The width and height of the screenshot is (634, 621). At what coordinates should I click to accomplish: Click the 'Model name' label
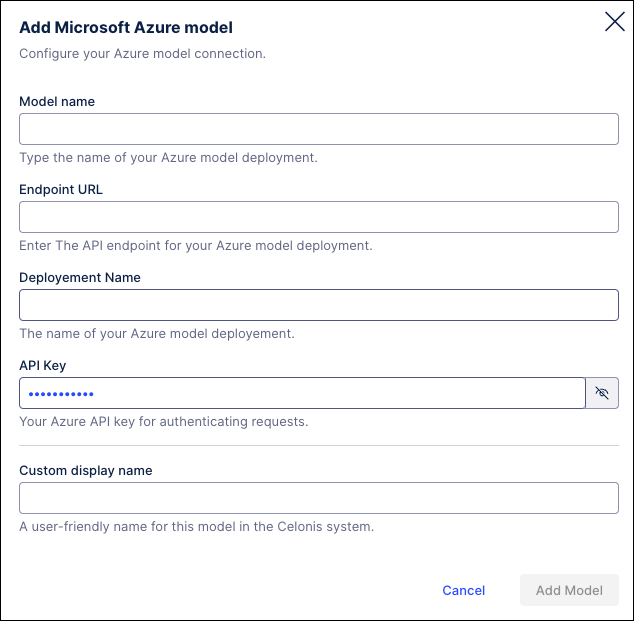pyautogui.click(x=57, y=101)
